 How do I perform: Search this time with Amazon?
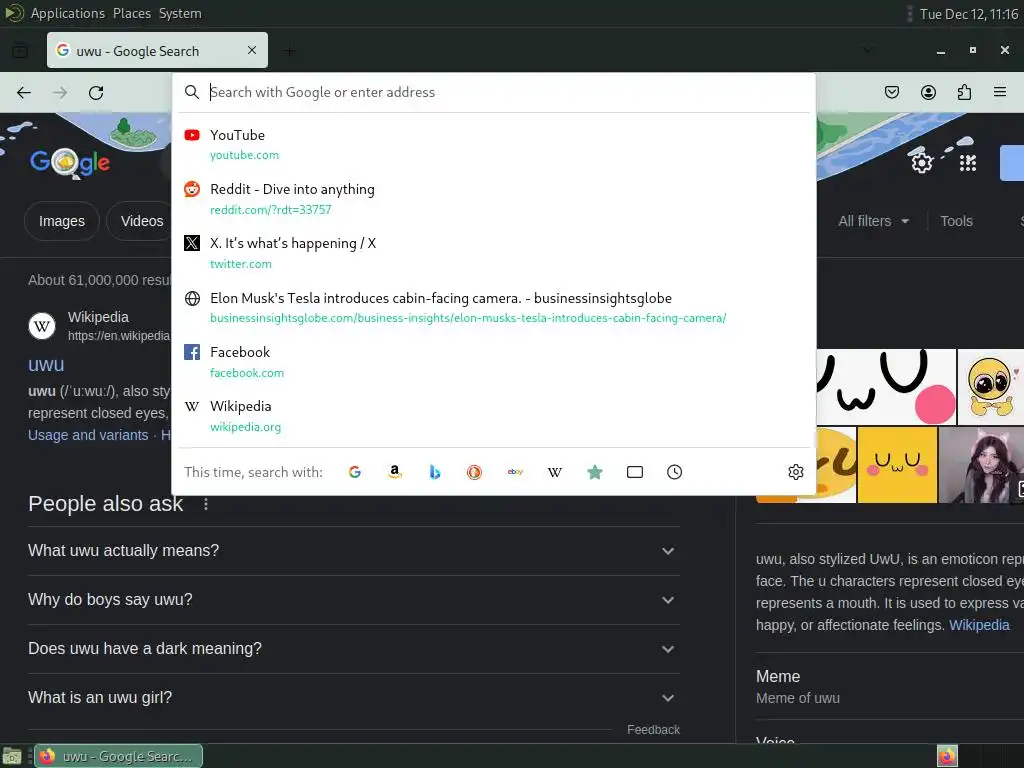[394, 472]
